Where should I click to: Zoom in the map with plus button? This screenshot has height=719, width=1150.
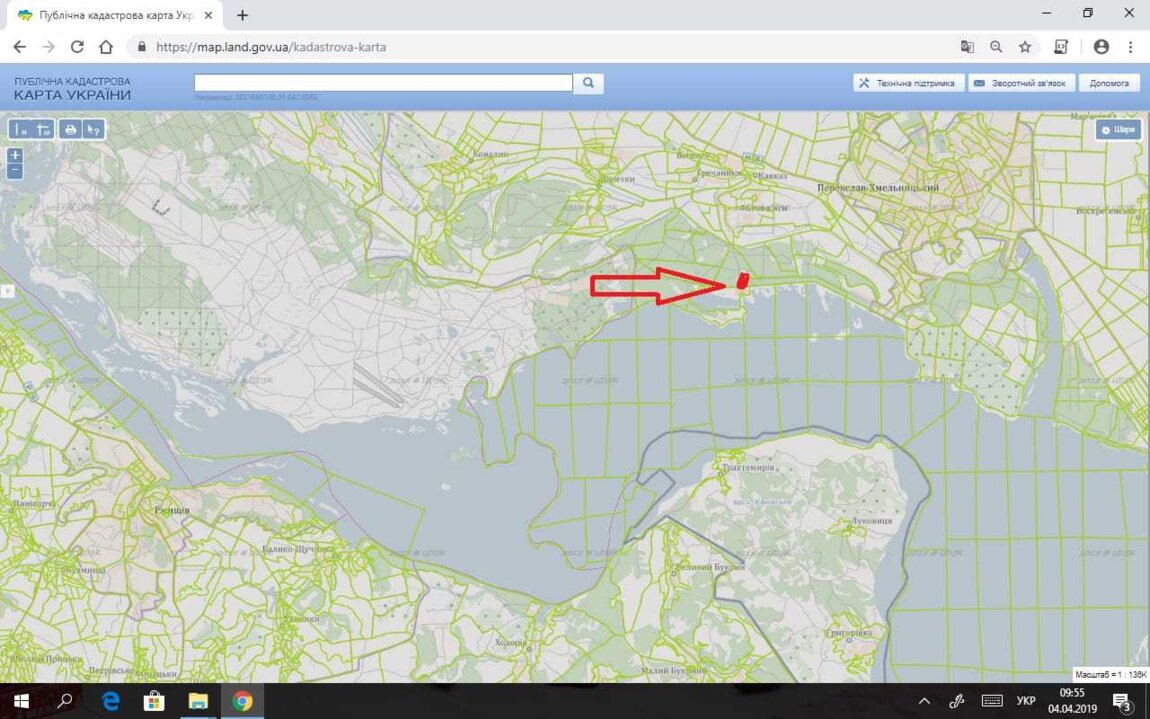point(15,155)
